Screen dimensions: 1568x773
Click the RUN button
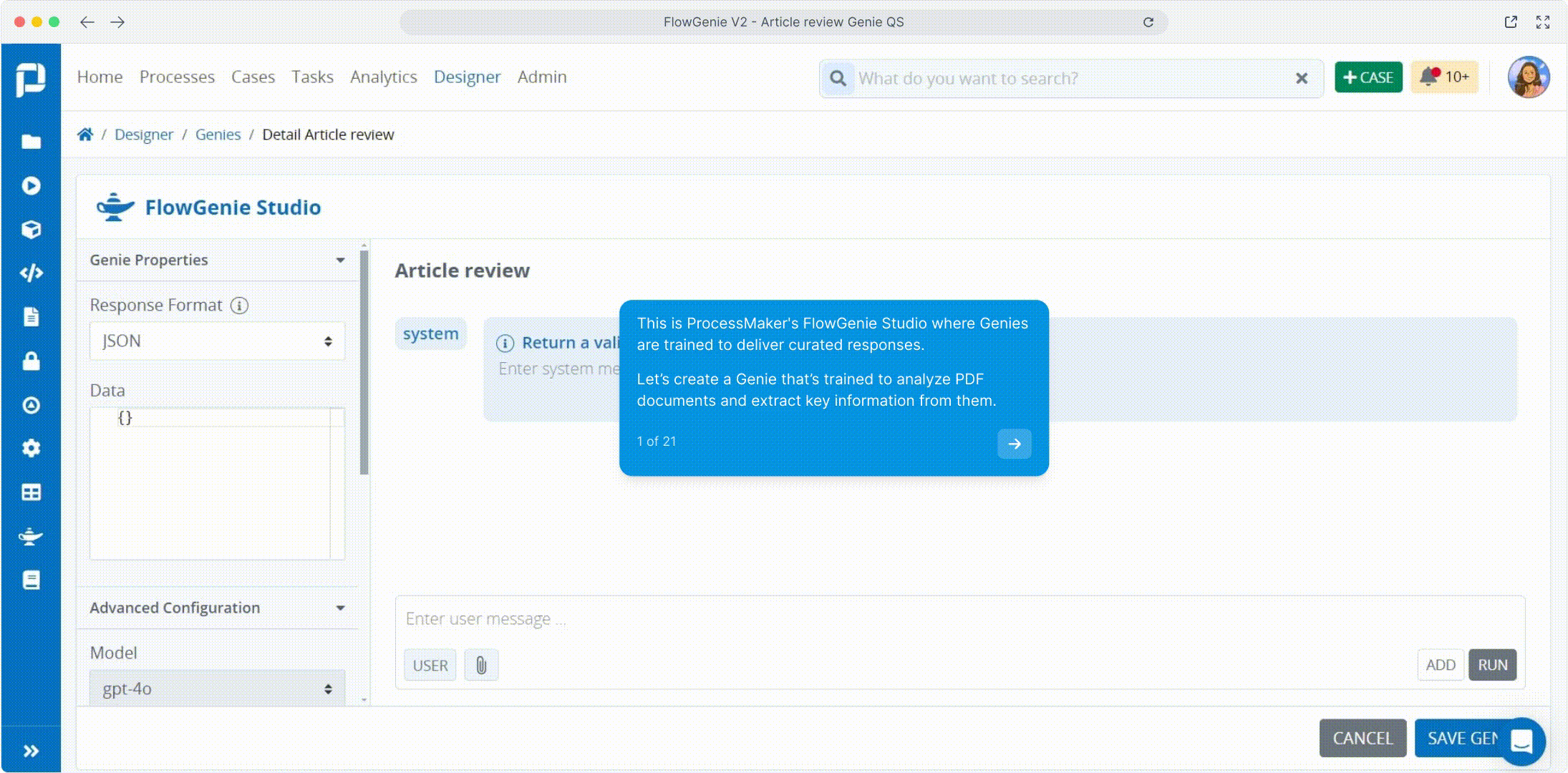(1492, 665)
